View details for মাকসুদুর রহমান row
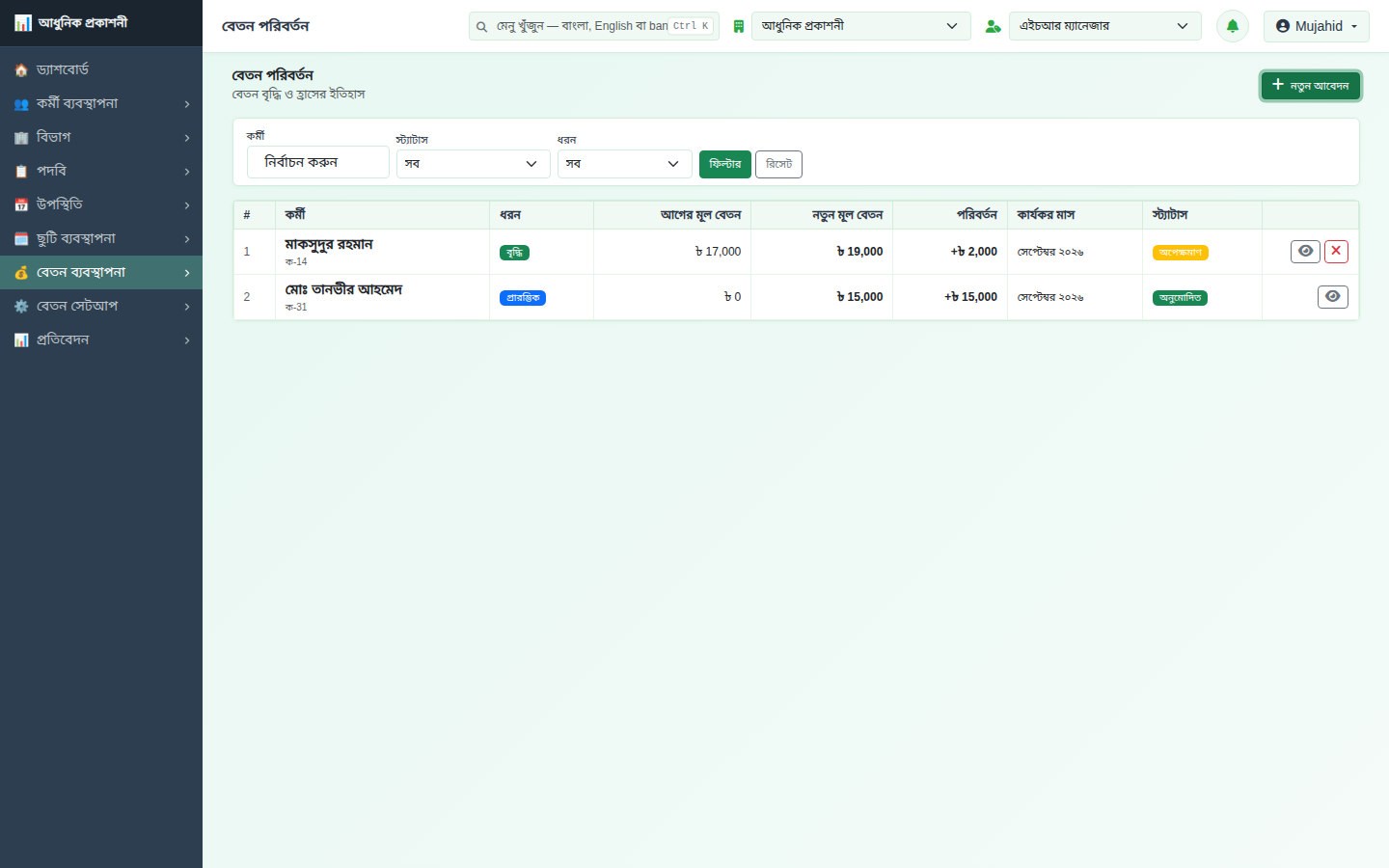1389x868 pixels. [1305, 252]
